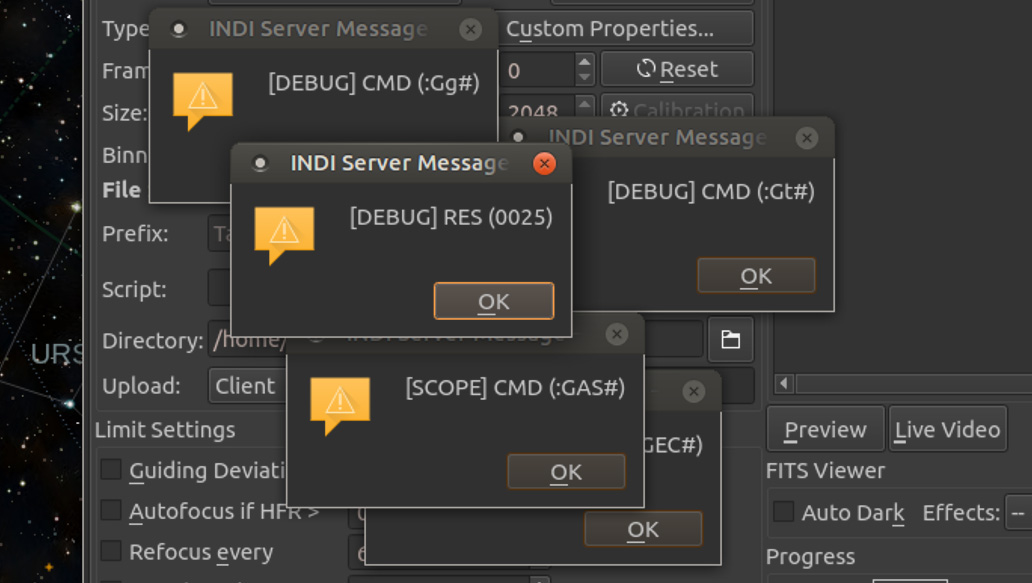Close the CMD (:Gt#) message dialog
The width and height of the screenshot is (1032, 583).
click(x=806, y=138)
